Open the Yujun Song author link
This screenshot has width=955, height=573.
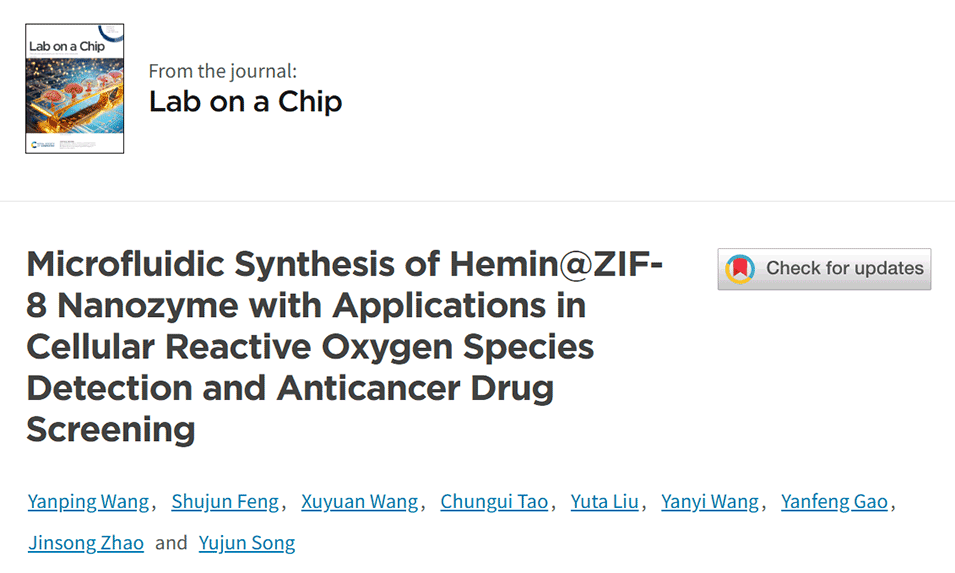pos(247,543)
